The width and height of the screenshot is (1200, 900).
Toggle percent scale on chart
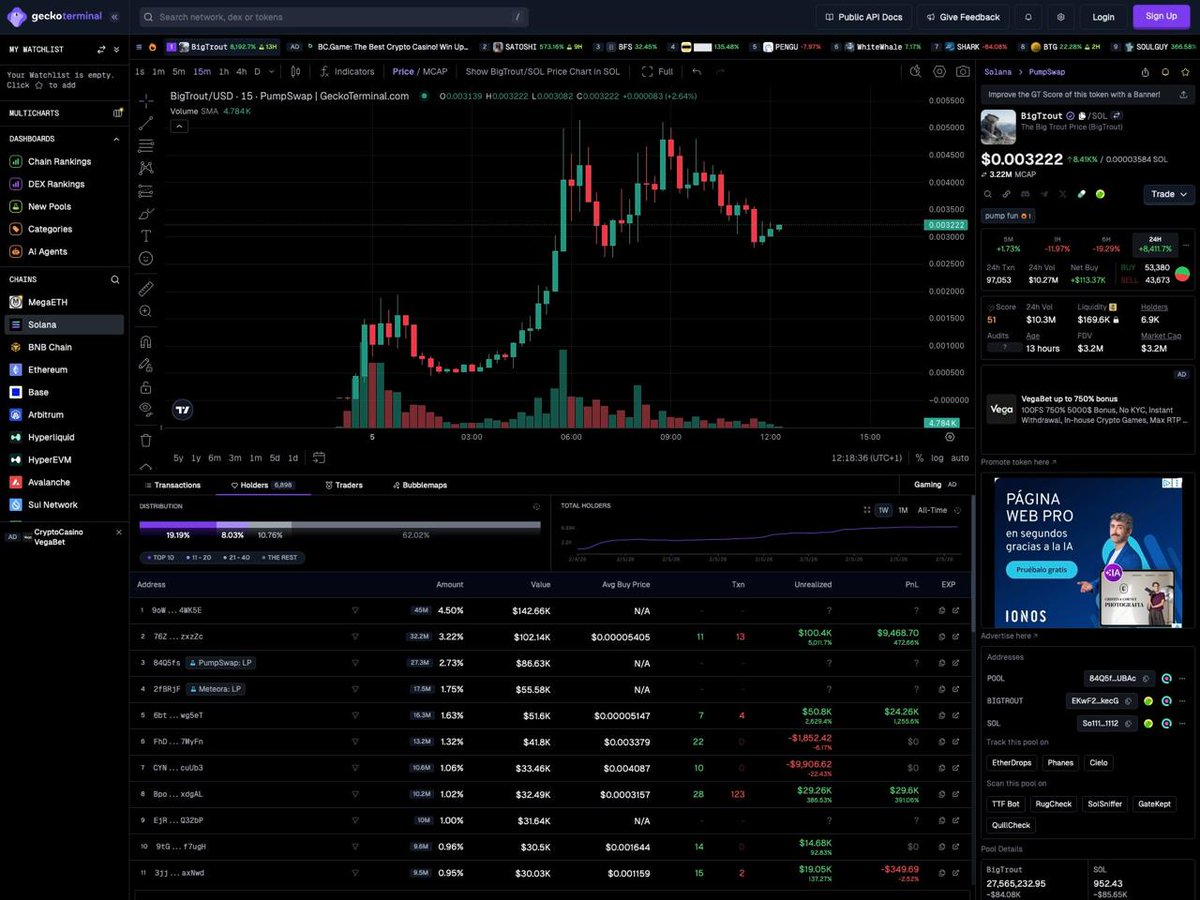(919, 457)
